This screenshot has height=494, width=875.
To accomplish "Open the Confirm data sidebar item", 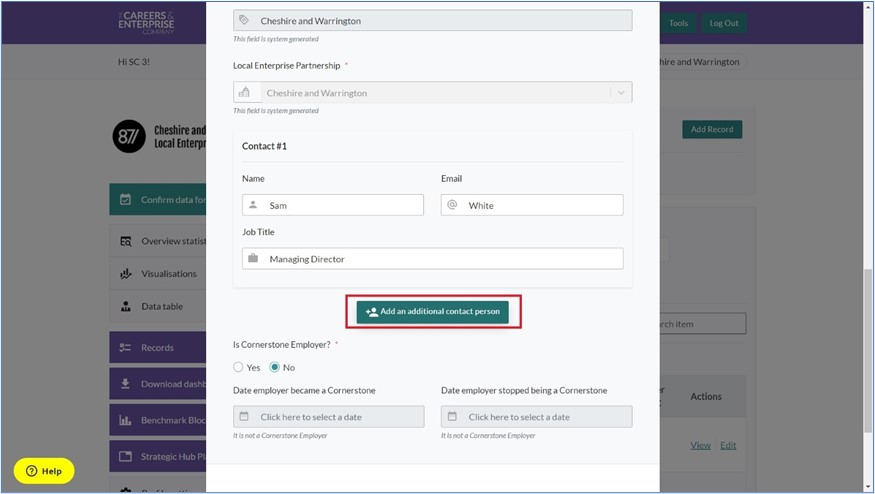I will click(160, 200).
